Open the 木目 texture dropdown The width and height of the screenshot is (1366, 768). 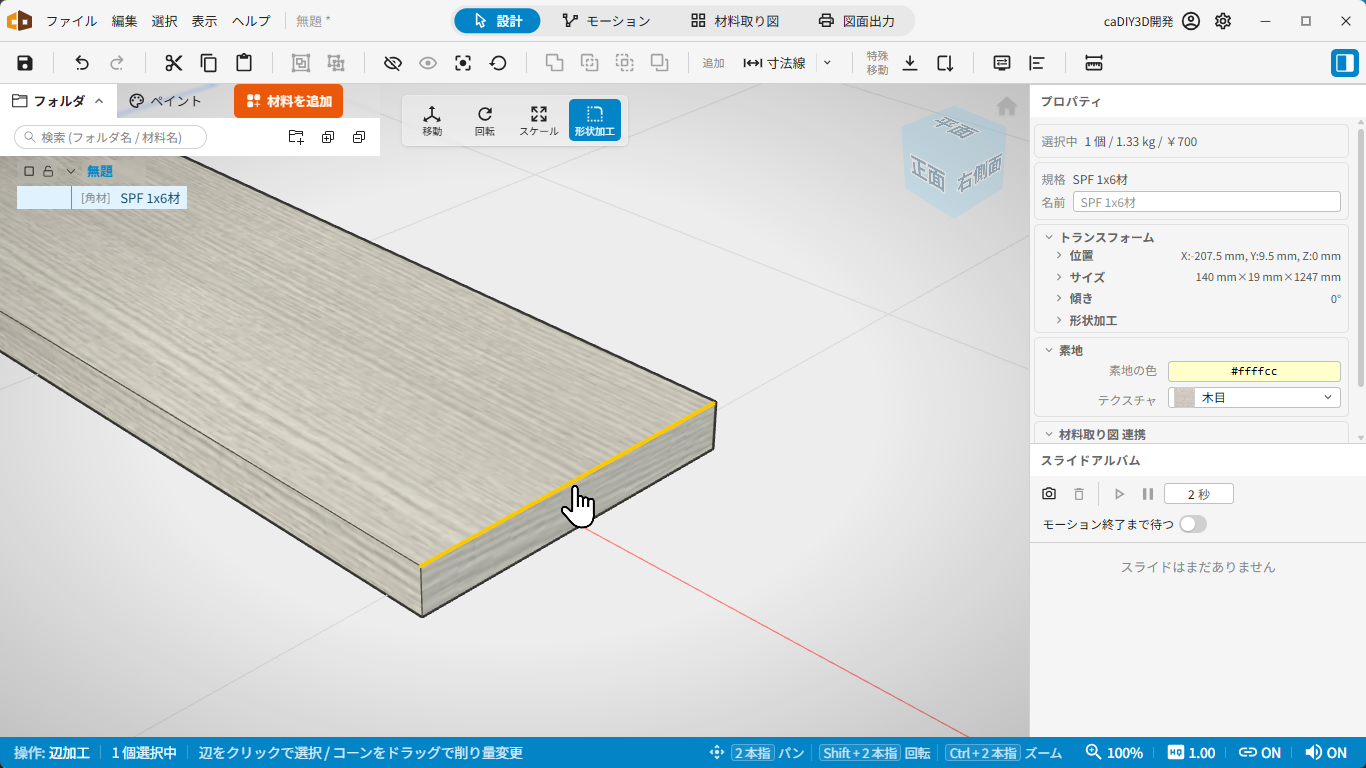pyautogui.click(x=1254, y=398)
